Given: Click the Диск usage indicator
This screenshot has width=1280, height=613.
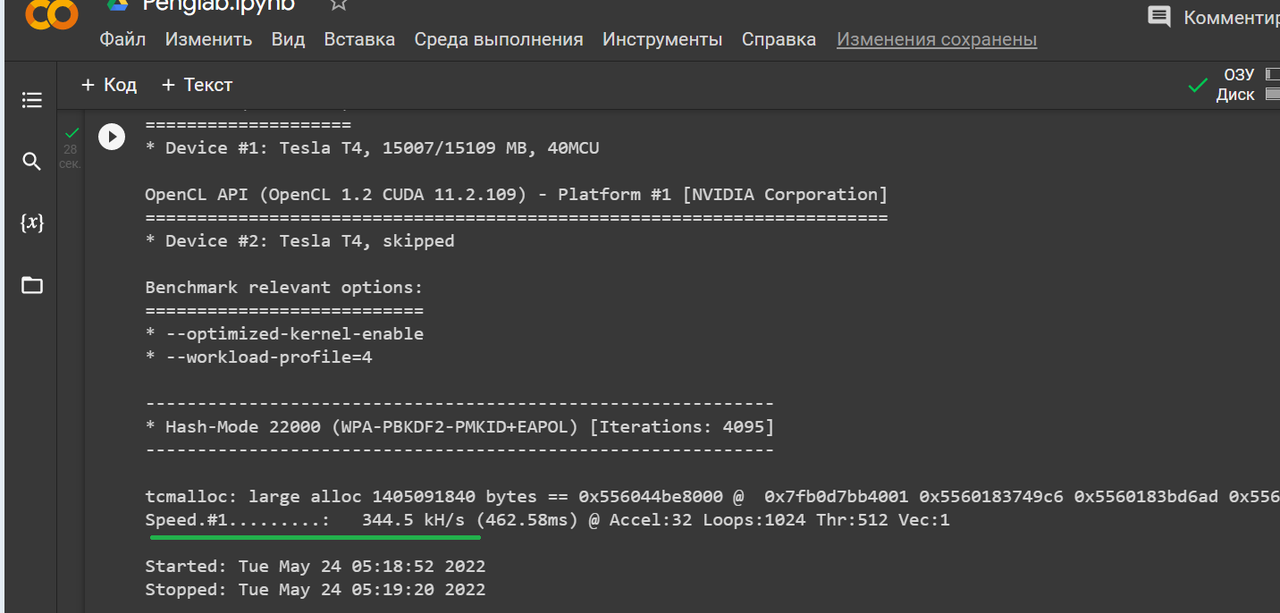Looking at the screenshot, I should [x=1247, y=95].
